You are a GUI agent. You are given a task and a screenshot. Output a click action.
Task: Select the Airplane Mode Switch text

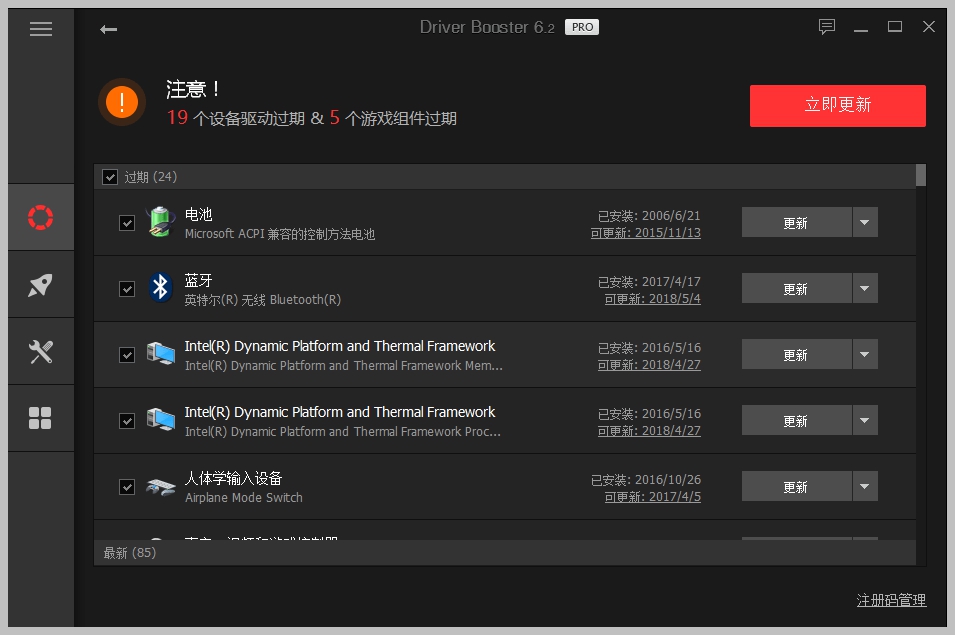244,497
